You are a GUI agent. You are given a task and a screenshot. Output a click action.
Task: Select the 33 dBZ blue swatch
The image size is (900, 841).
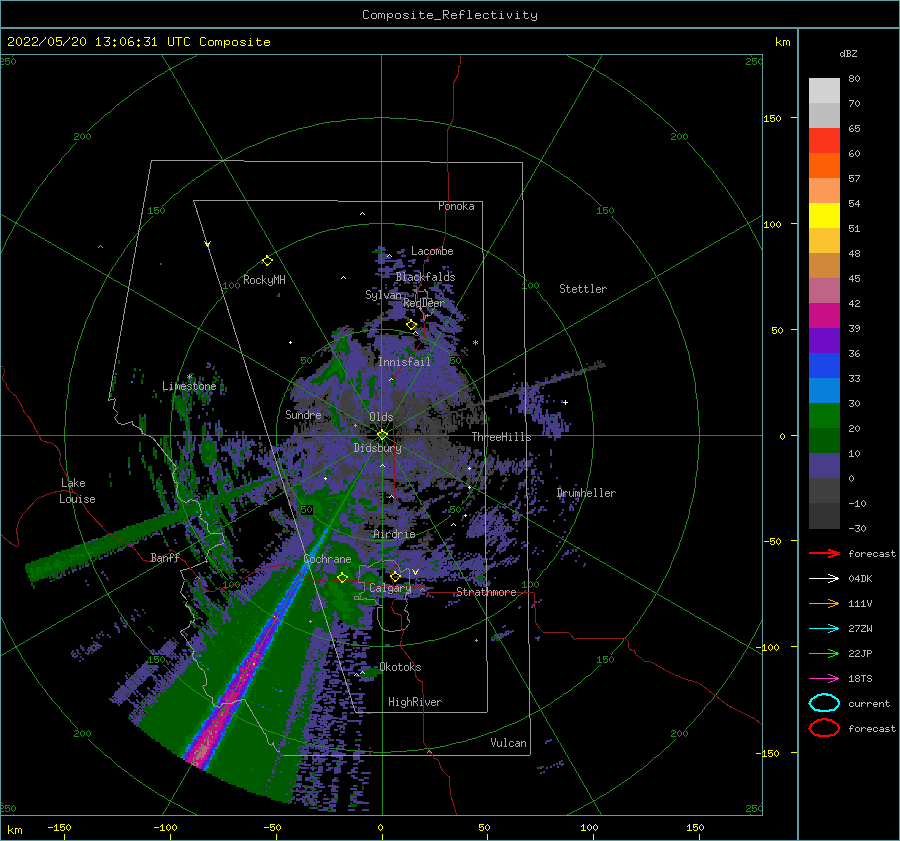coord(824,390)
